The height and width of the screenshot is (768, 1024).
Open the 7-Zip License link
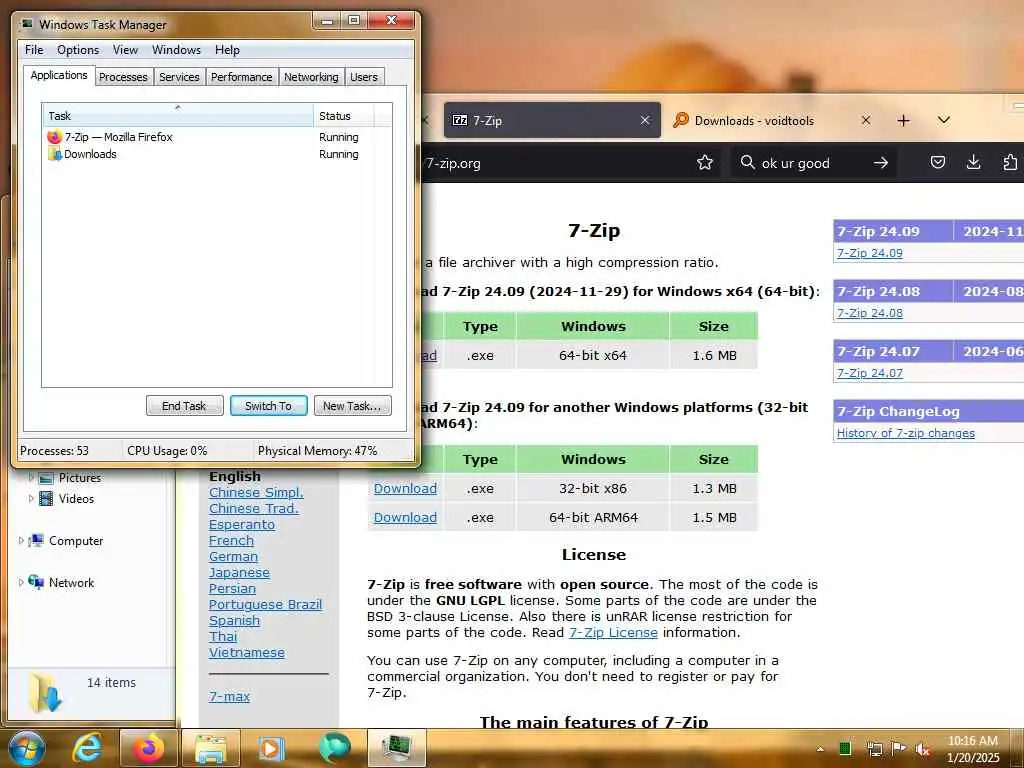click(613, 632)
